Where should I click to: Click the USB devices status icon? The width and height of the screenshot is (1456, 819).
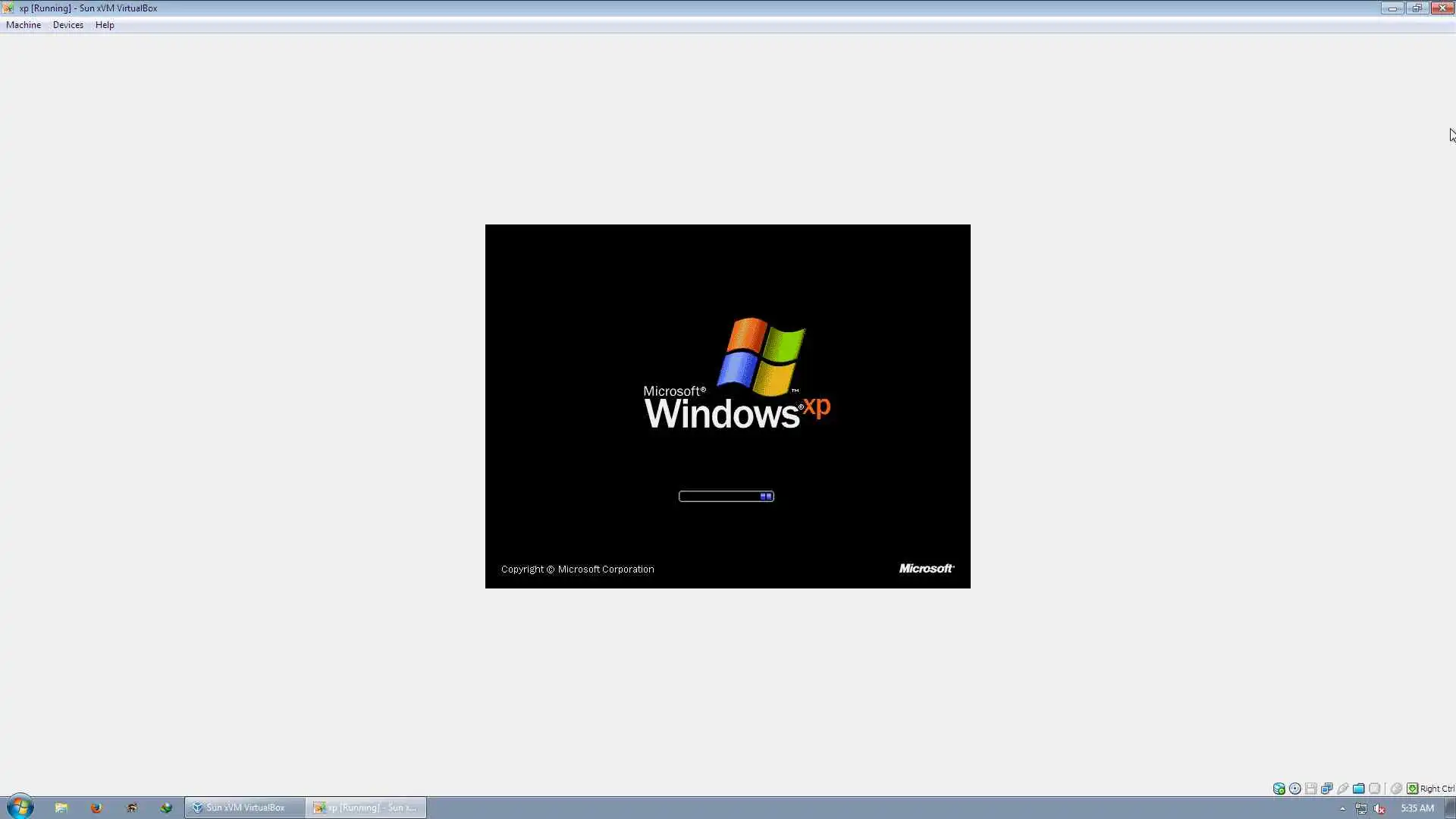[1342, 789]
